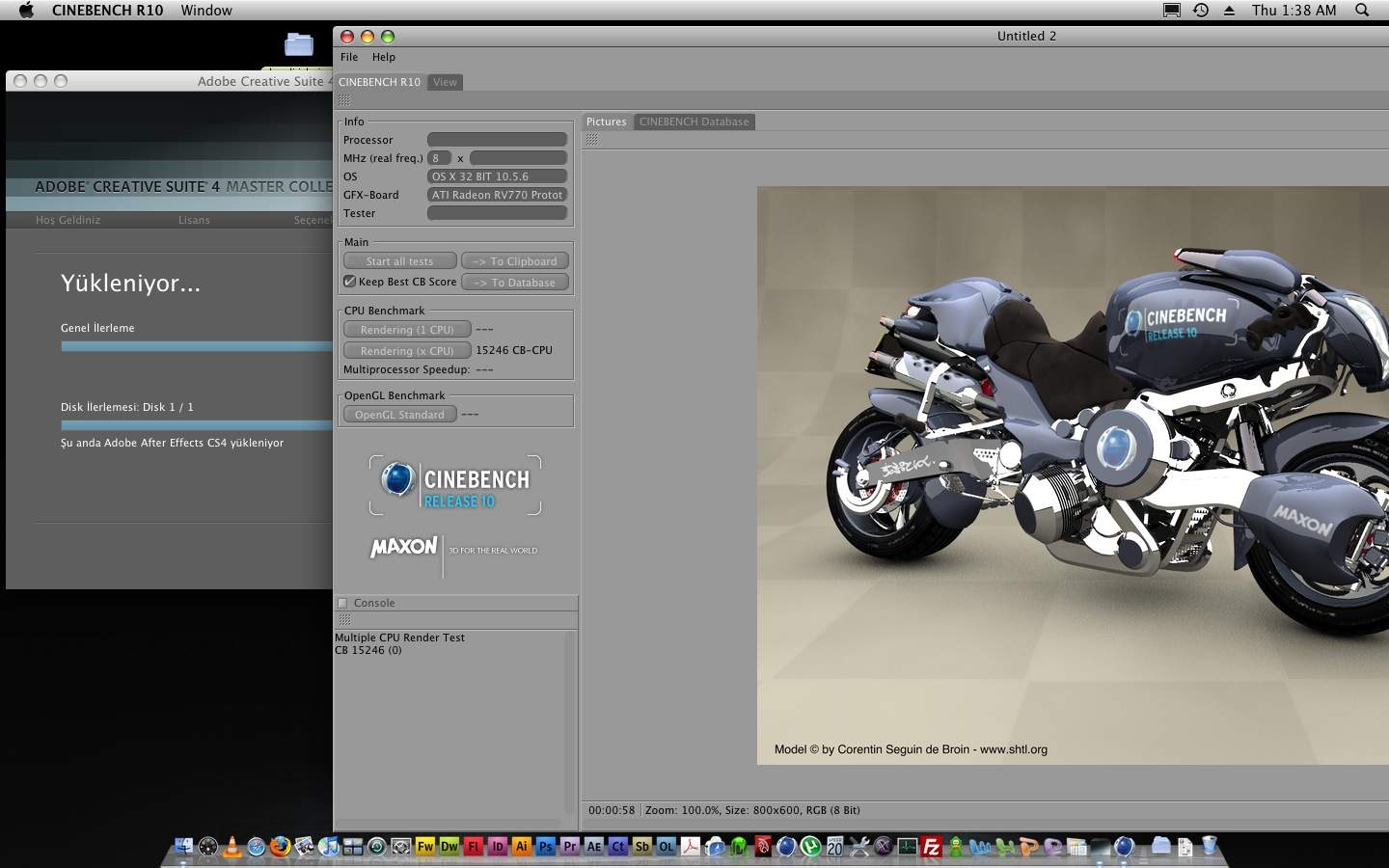This screenshot has width=1389, height=868.
Task: Launch After Effects (AE) from the dock
Action: [x=593, y=847]
